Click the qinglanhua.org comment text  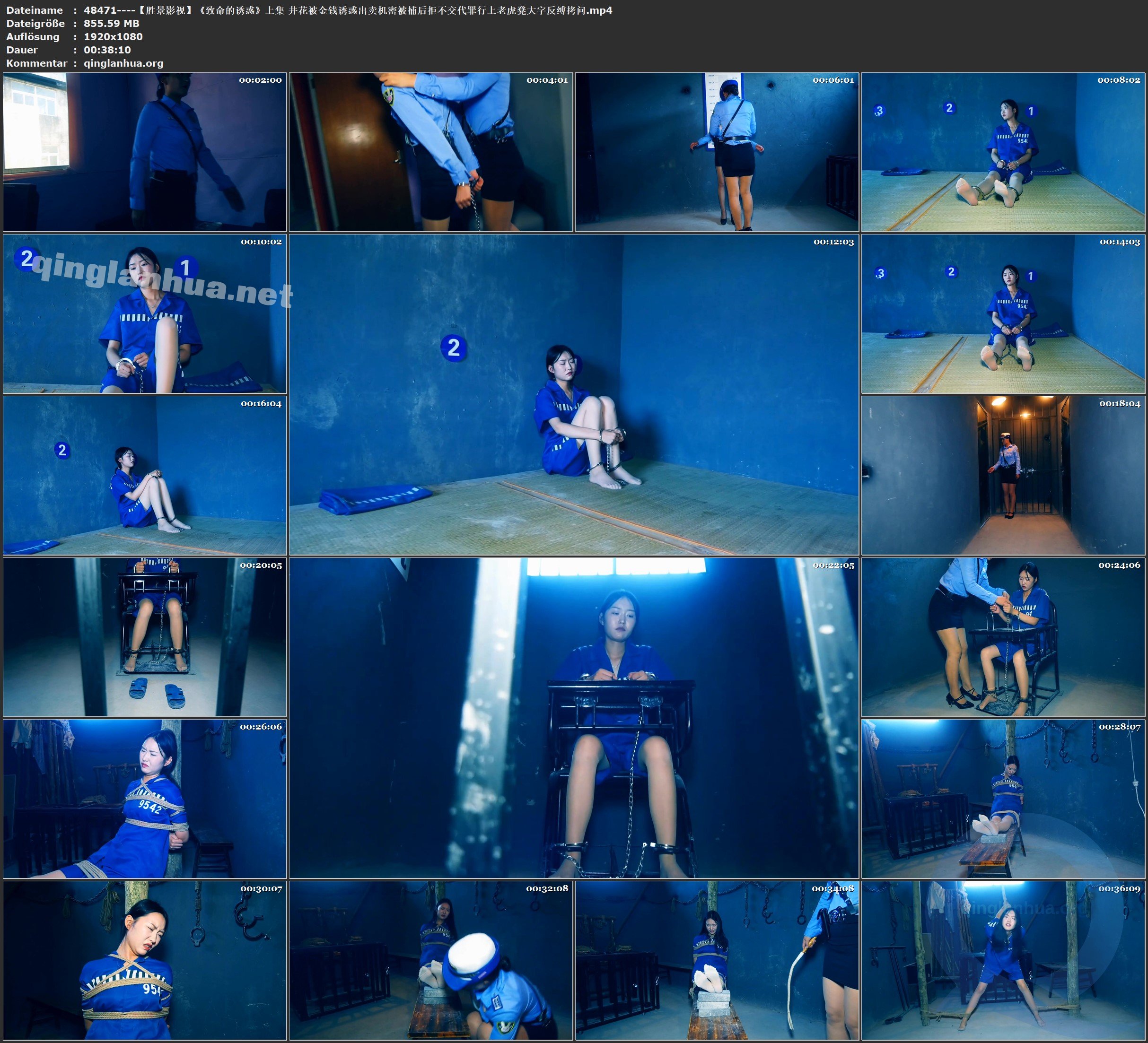click(123, 63)
